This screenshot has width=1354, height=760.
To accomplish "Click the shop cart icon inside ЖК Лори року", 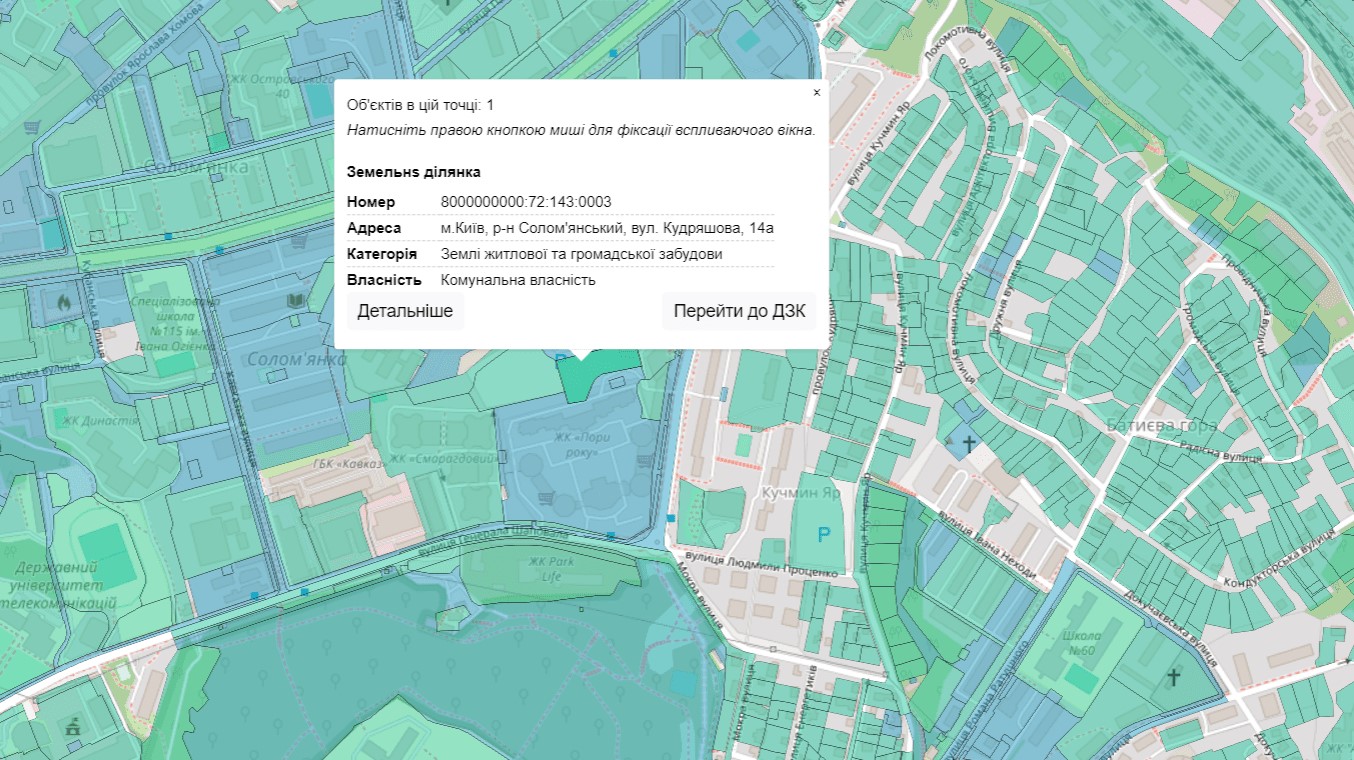I will point(546,495).
